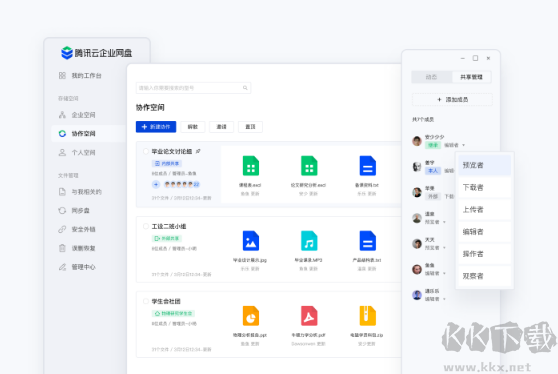Click the search input field
Image resolution: width=558 pixels, height=374 pixels.
click(x=193, y=88)
